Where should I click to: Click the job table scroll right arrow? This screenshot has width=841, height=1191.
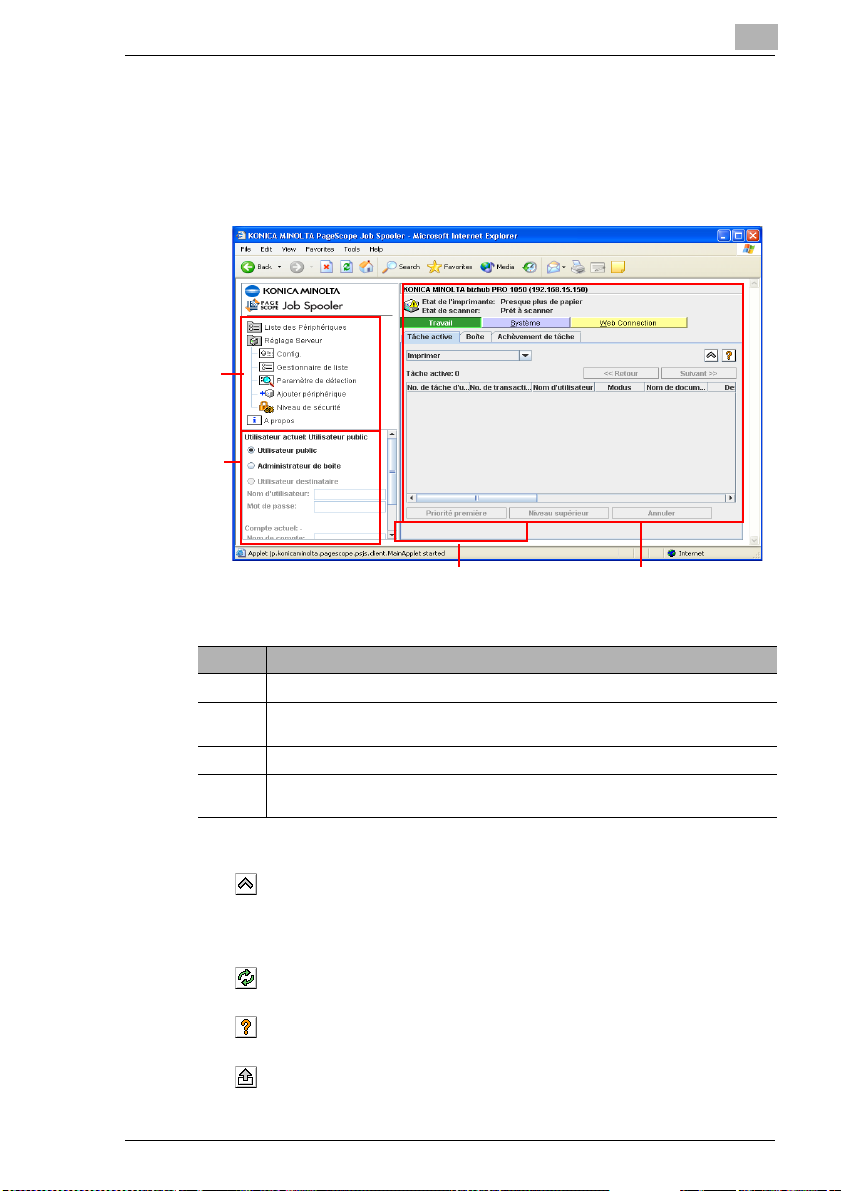731,498
